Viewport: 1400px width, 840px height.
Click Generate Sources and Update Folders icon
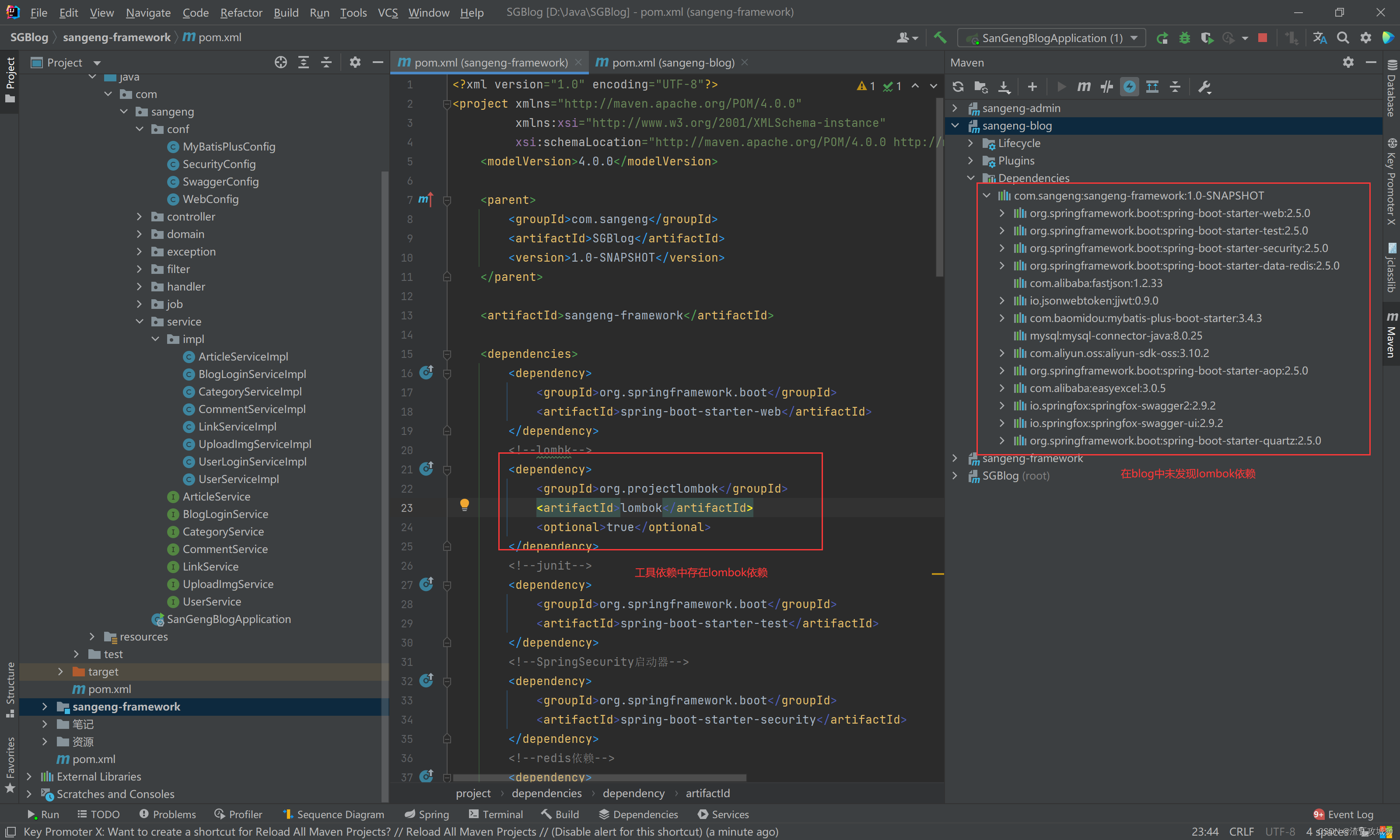point(981,87)
